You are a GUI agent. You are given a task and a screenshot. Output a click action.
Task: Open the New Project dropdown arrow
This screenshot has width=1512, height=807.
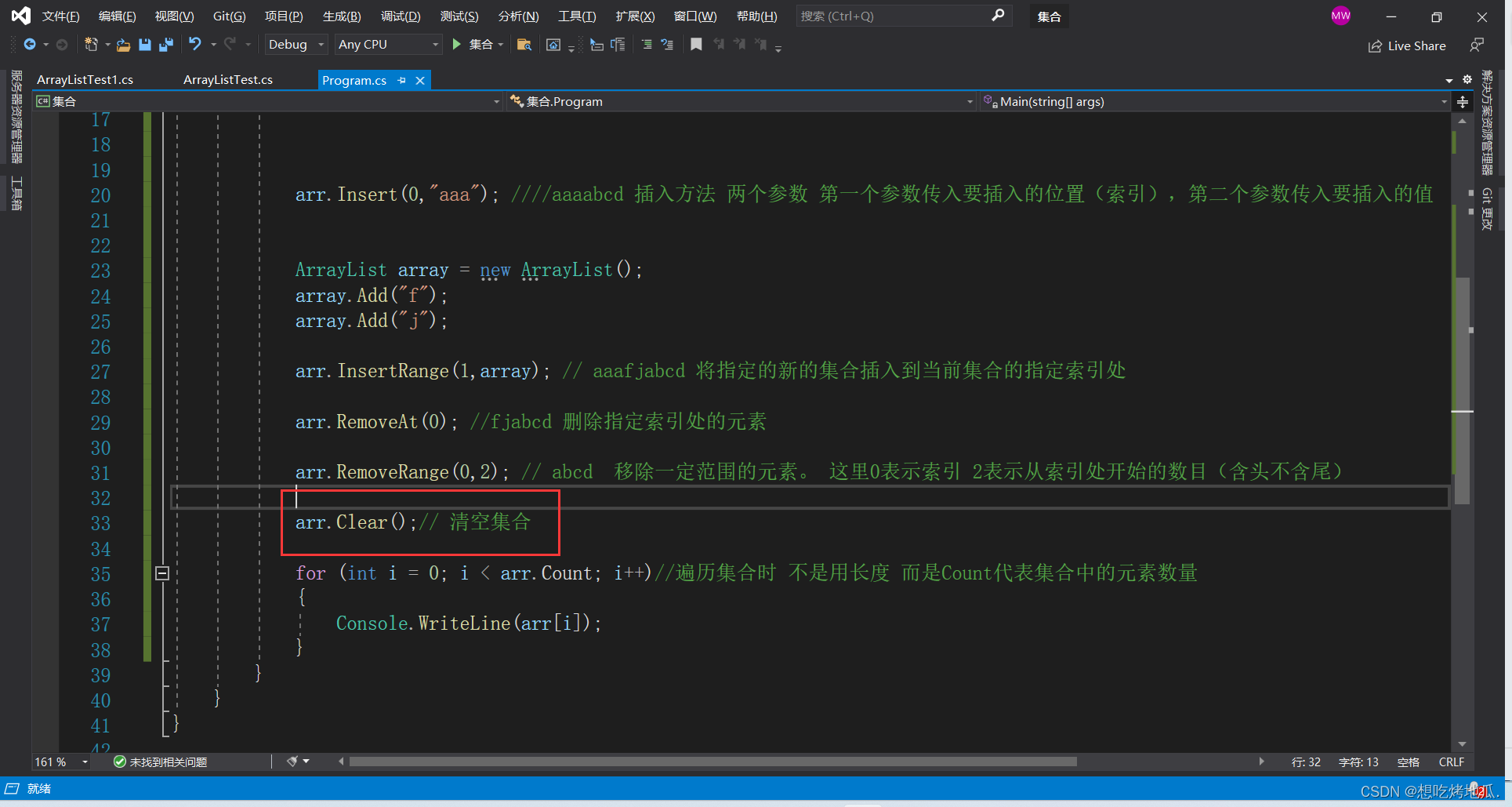tap(107, 45)
